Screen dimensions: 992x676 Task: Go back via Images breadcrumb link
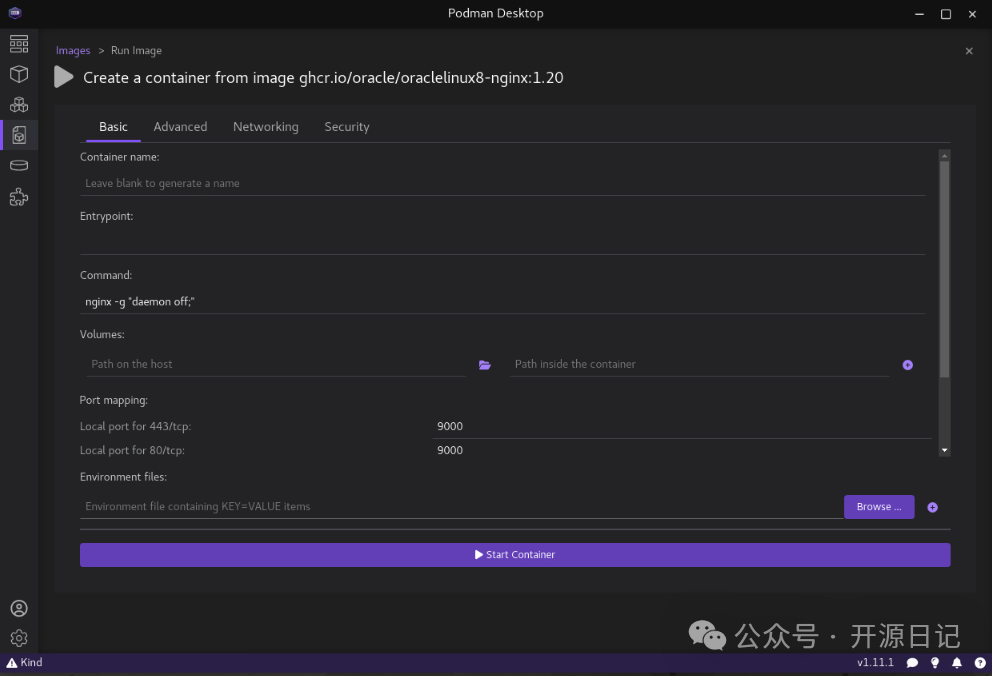pos(73,51)
